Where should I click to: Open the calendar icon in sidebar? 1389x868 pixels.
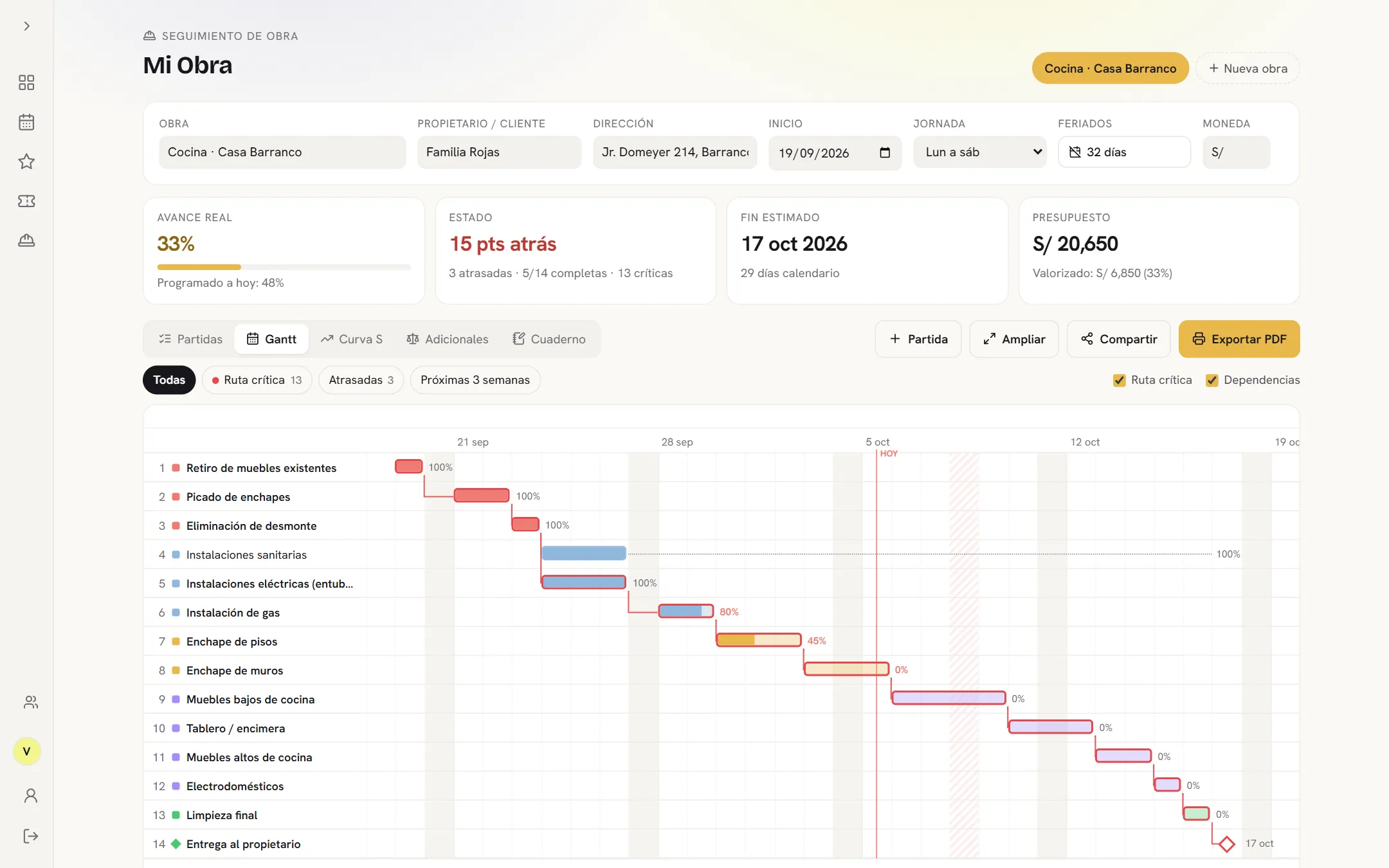(x=26, y=122)
